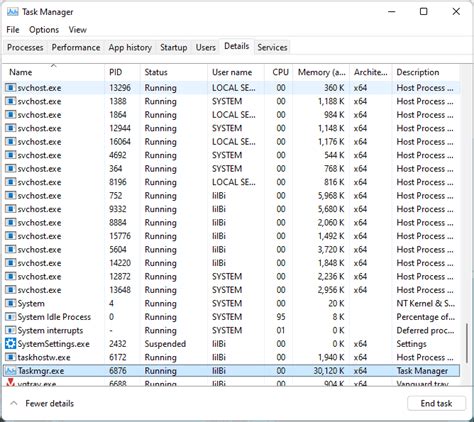The width and height of the screenshot is (474, 422).
Task: Click the SystemSettings.exe gear icon
Action: [x=11, y=344]
